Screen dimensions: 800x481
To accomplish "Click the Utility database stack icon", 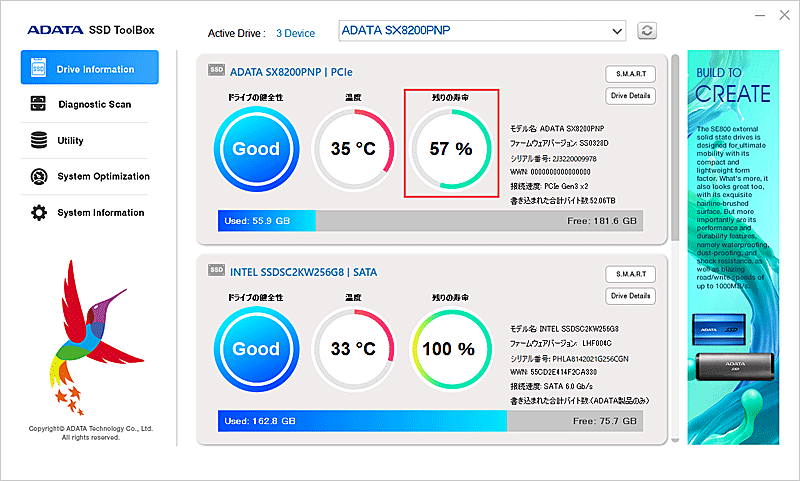I will click(x=39, y=140).
